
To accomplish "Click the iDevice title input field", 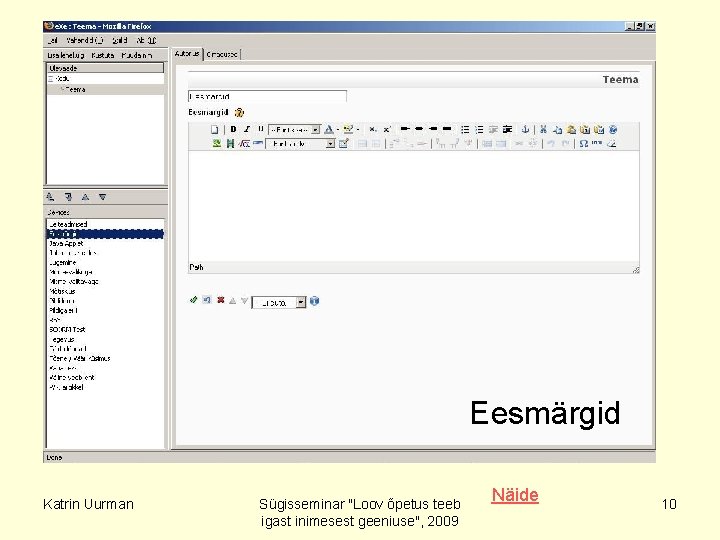I will pyautogui.click(x=267, y=96).
